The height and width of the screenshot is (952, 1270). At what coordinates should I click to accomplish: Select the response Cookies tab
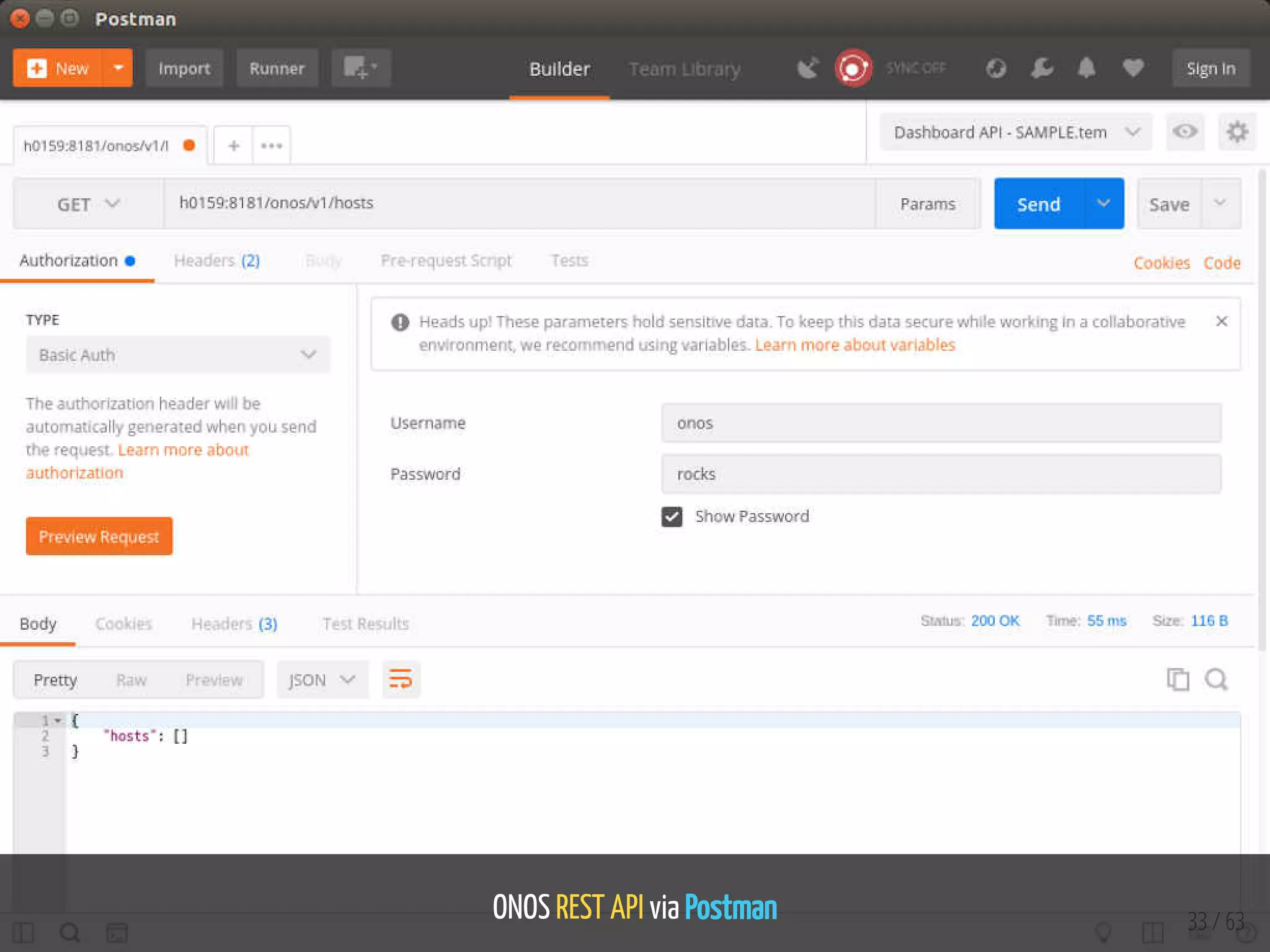click(x=123, y=624)
